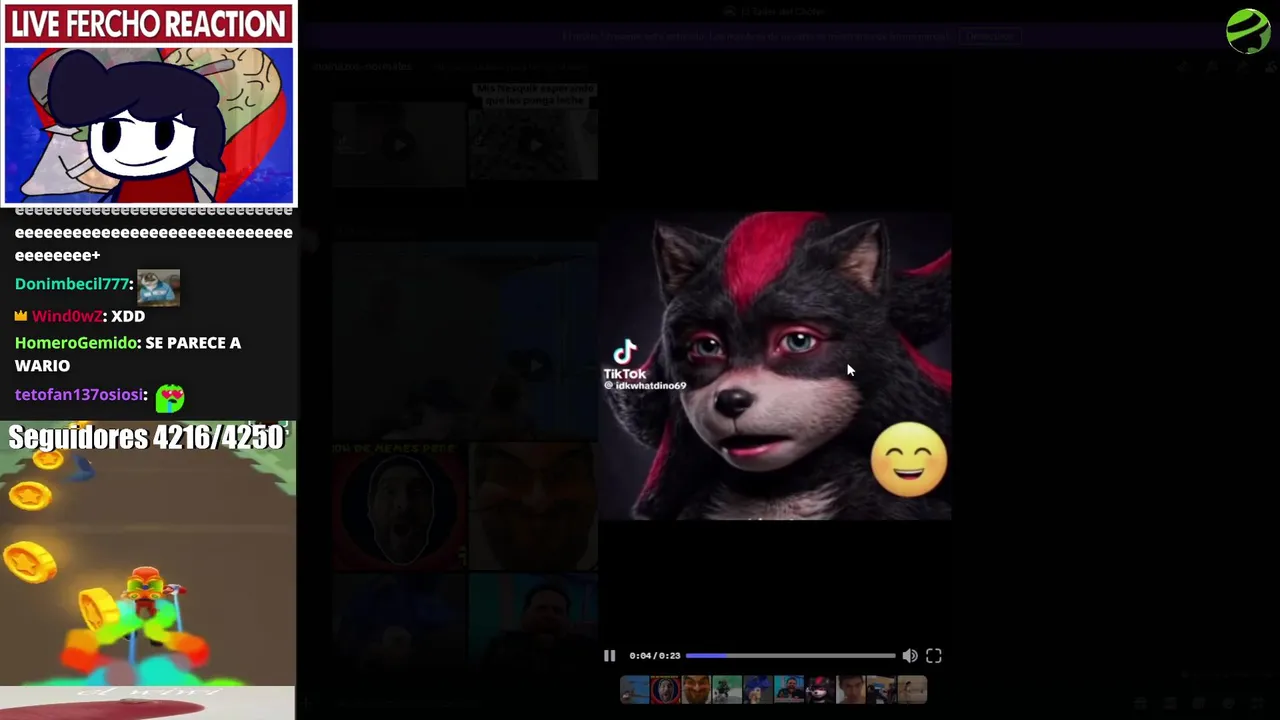This screenshot has width=1280, height=720.
Task: Click the tetofan137osiosi chat username
Action: tap(80, 395)
